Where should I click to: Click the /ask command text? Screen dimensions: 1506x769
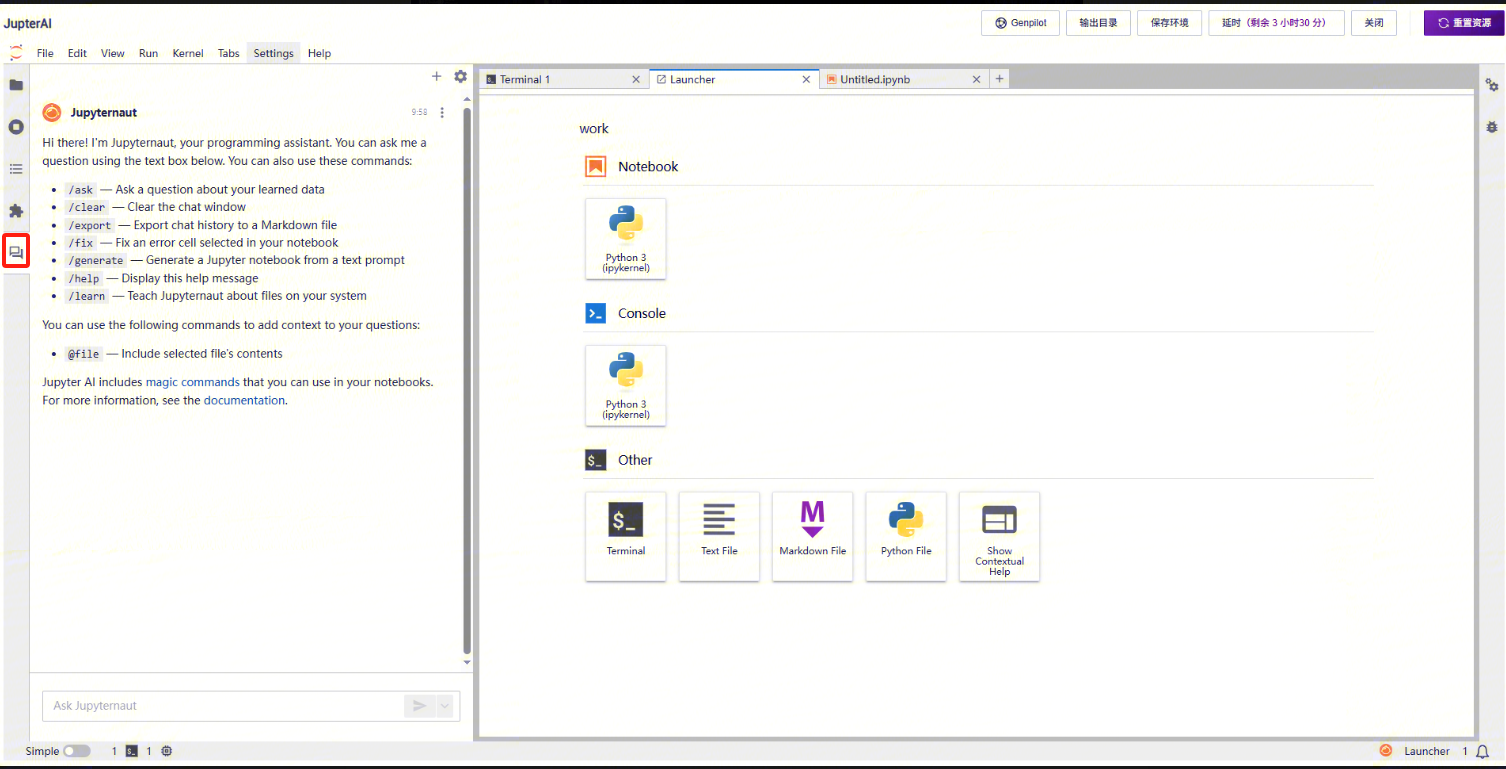click(81, 190)
